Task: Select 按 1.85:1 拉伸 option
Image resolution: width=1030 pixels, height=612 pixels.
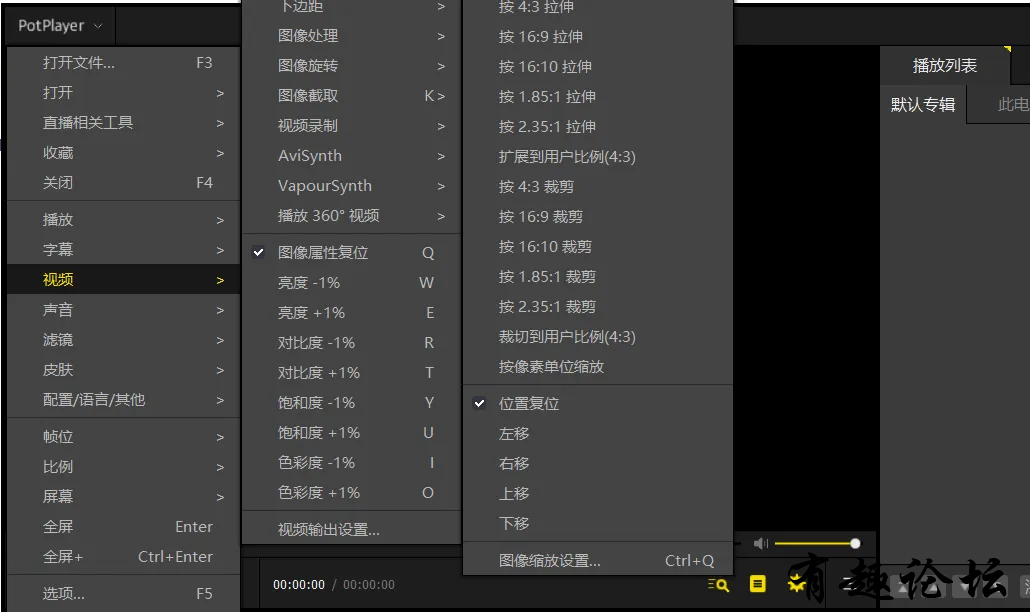Action: point(598,97)
